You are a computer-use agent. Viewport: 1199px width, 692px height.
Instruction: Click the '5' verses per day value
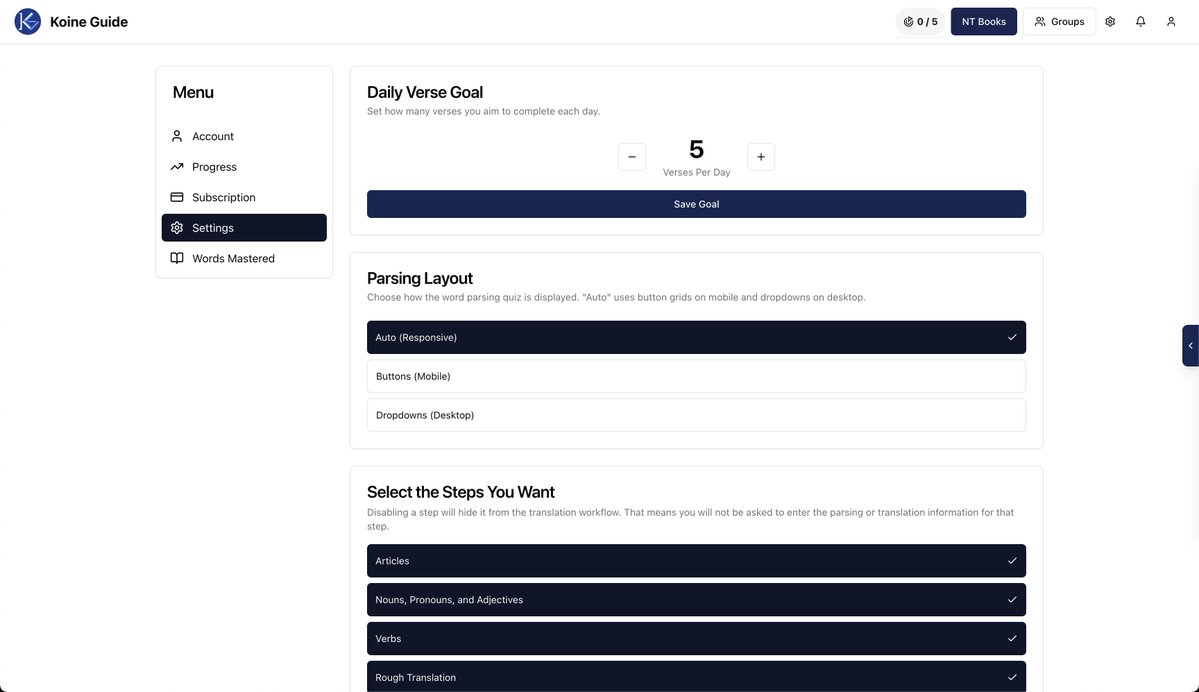tap(696, 148)
